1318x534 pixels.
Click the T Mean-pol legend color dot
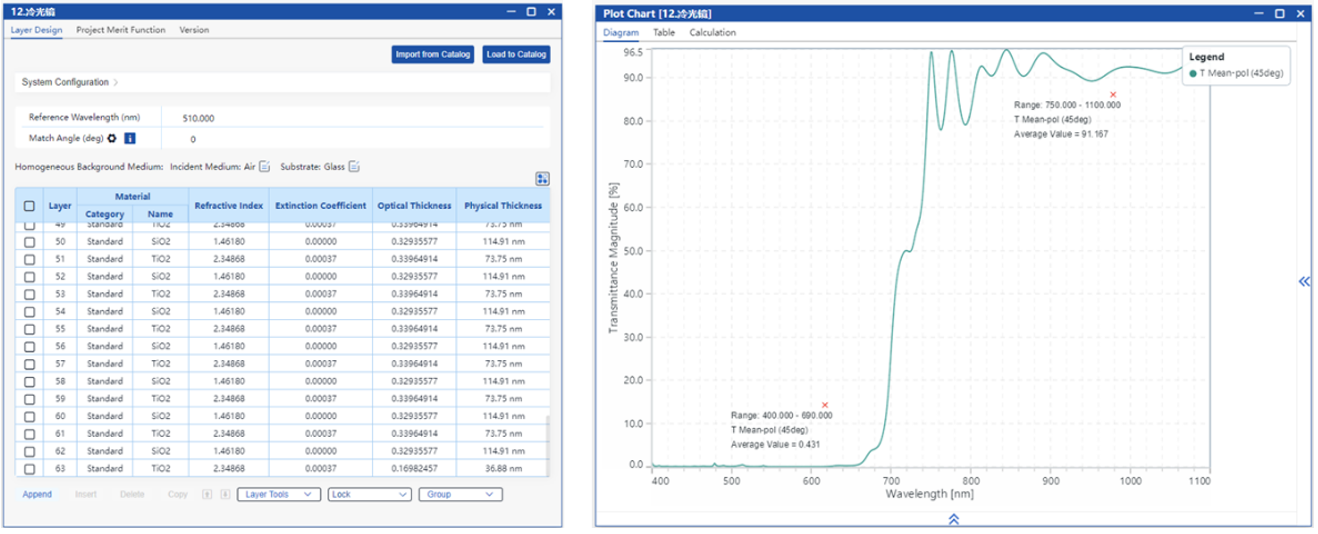point(1193,73)
